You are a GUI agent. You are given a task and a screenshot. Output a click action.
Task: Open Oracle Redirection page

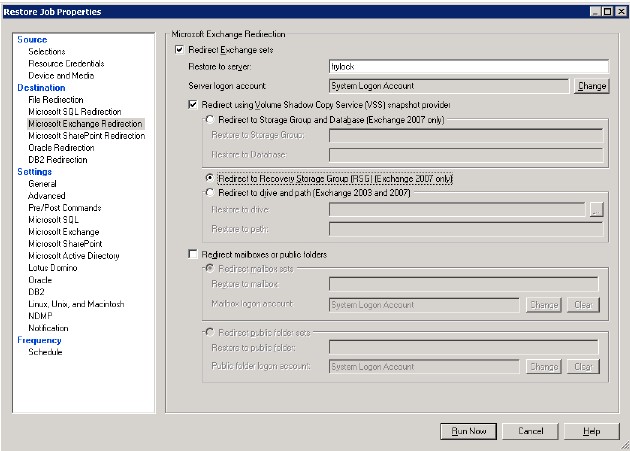(x=61, y=148)
